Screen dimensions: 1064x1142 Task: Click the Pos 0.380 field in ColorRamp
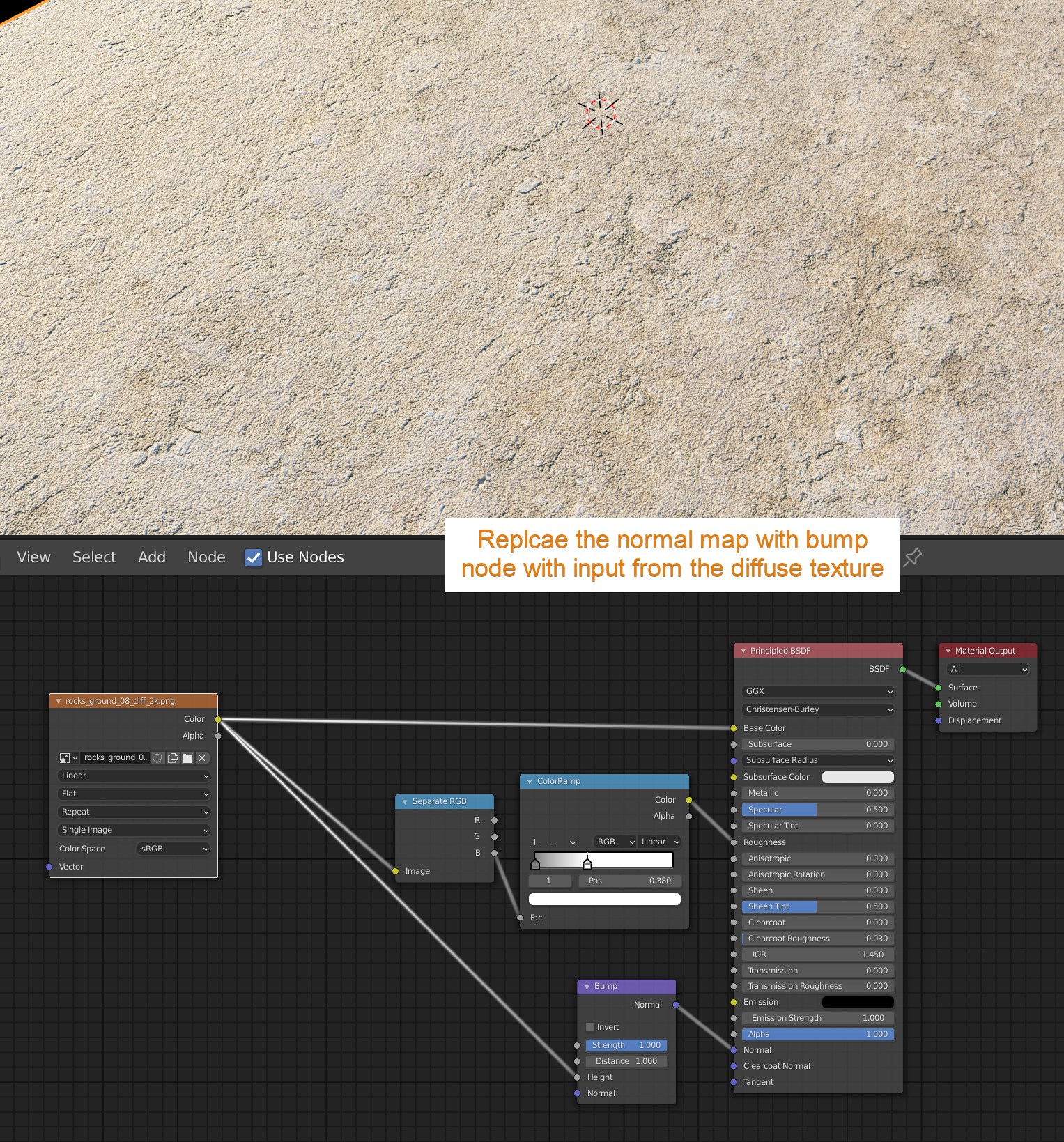click(x=630, y=881)
